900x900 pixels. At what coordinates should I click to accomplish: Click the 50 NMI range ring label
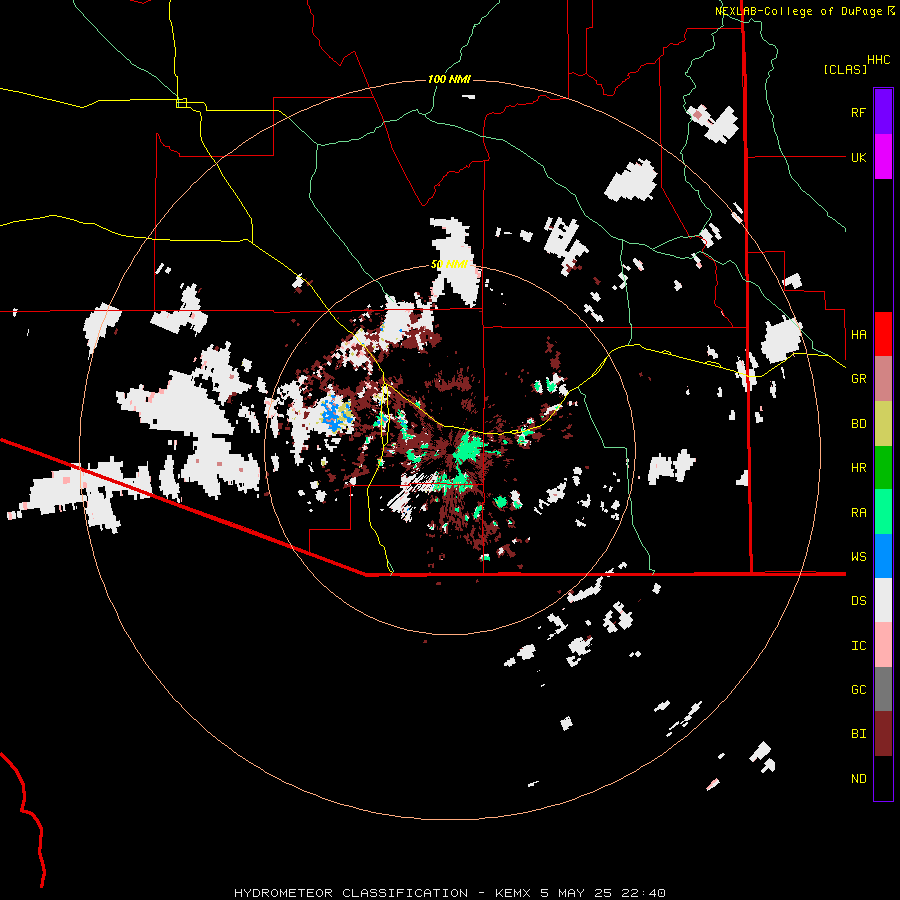tap(449, 265)
